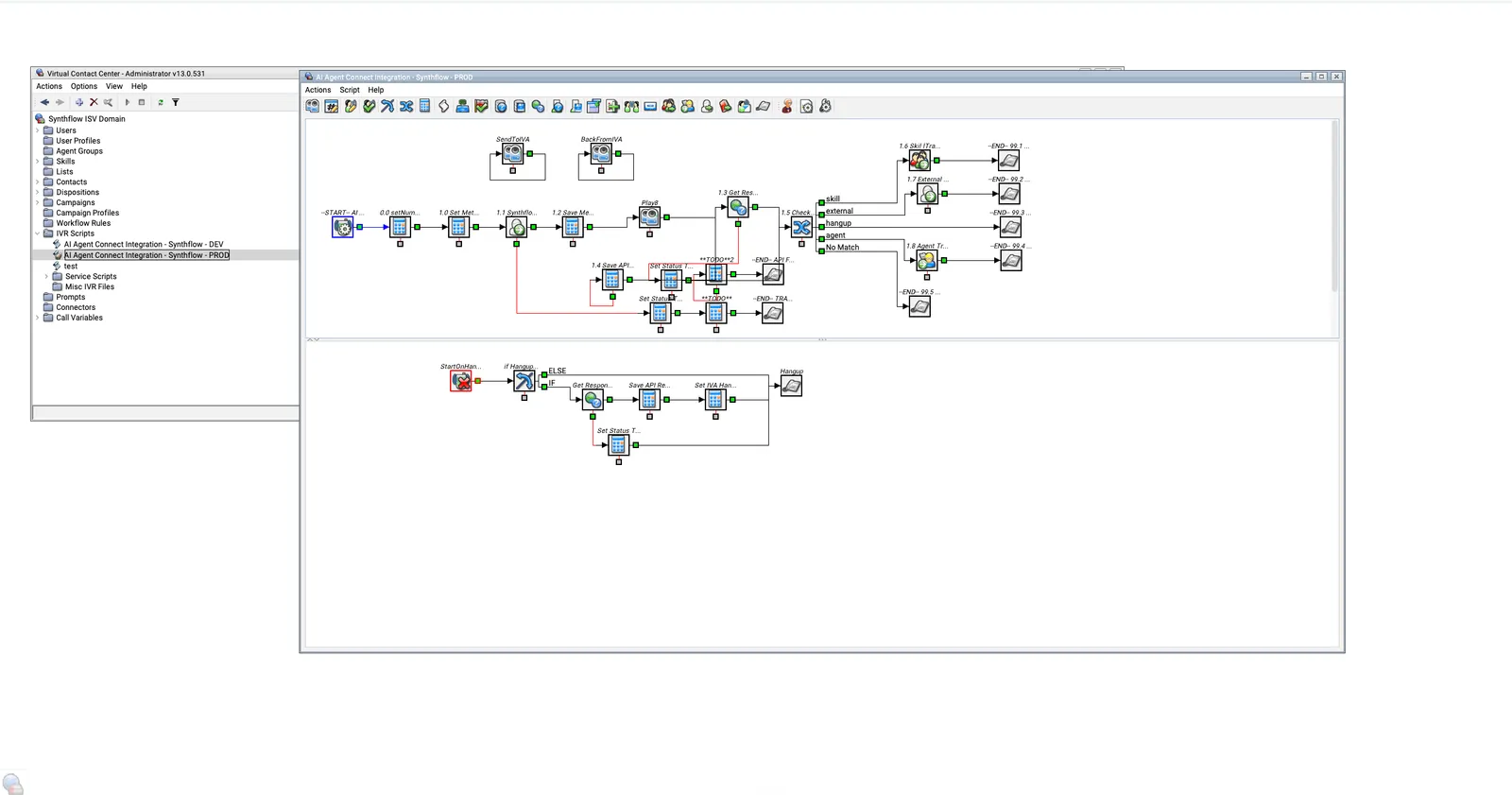
Task: Click the blue plus add icon
Action: point(79,102)
